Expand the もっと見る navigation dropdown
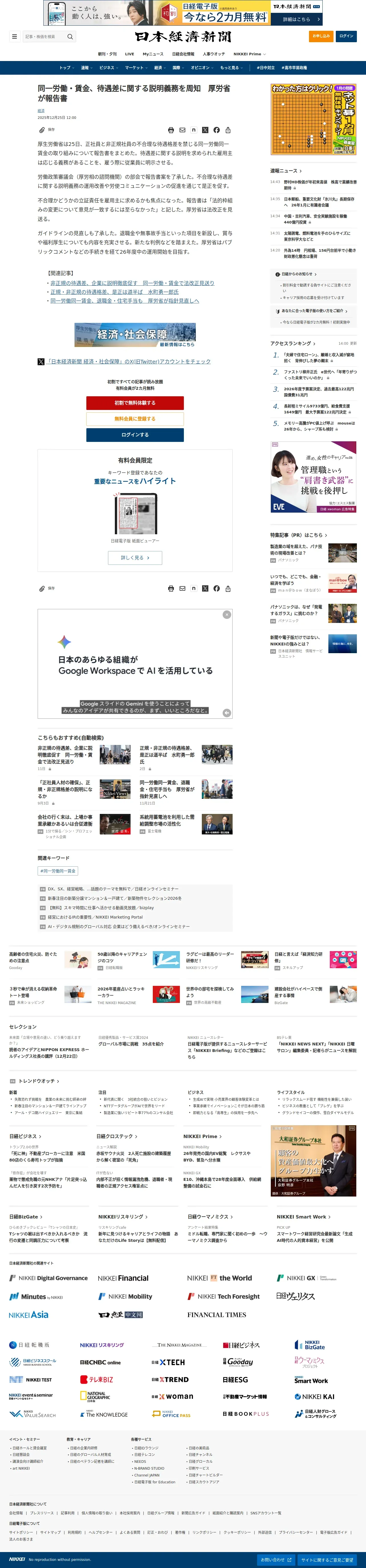Viewport: 366px width, 1568px height. (x=231, y=68)
